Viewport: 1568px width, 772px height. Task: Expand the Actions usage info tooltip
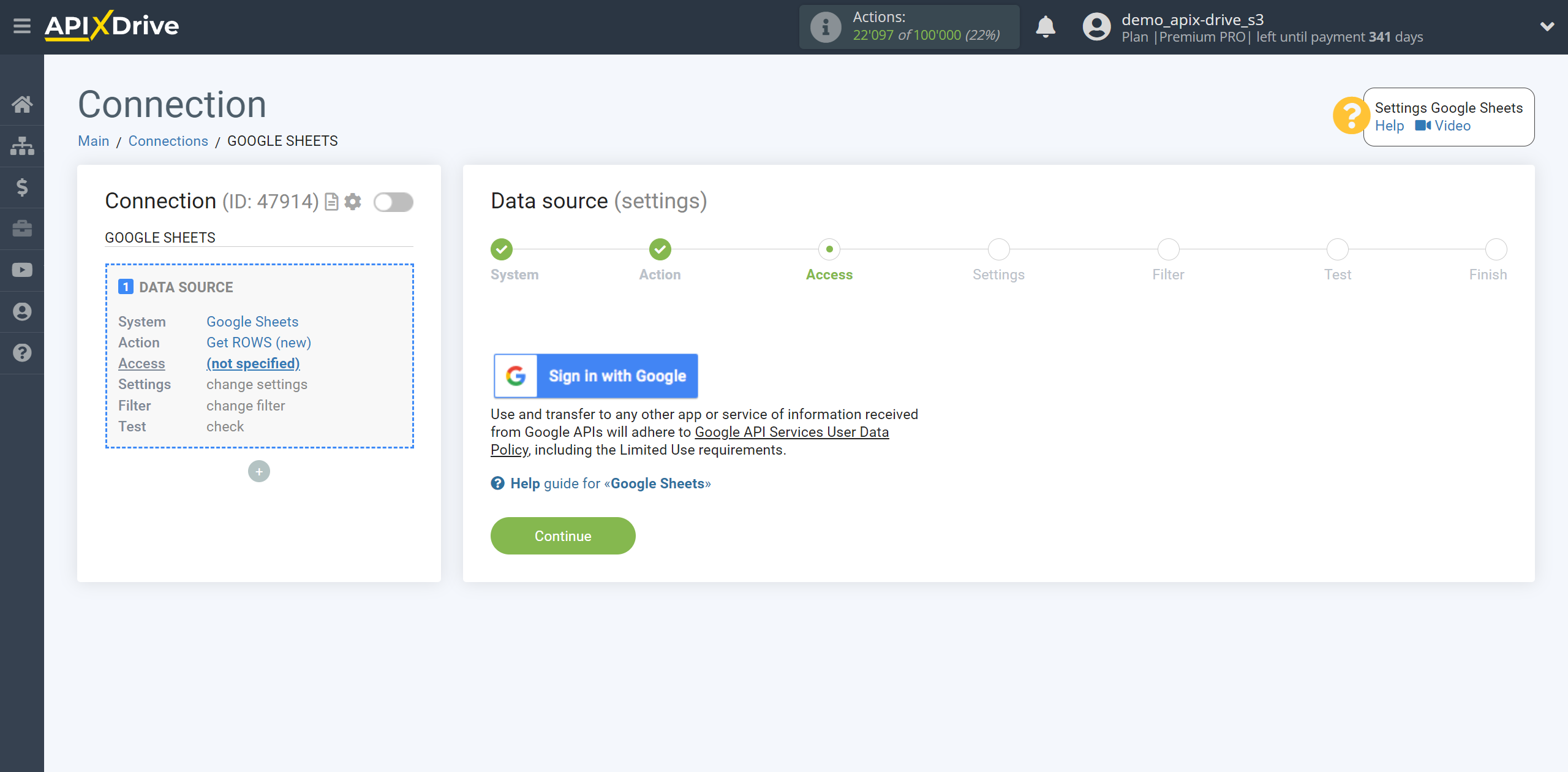[824, 27]
